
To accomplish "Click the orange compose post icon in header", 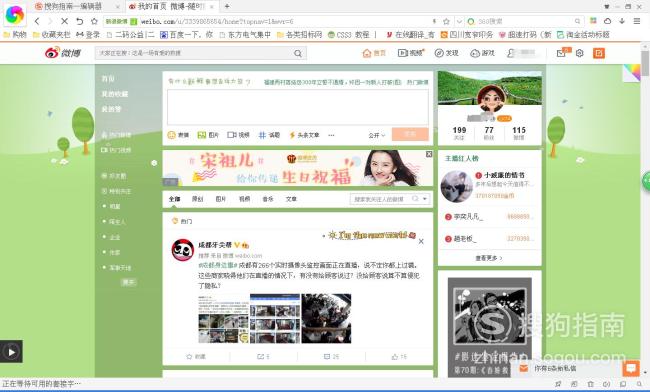I will [599, 53].
